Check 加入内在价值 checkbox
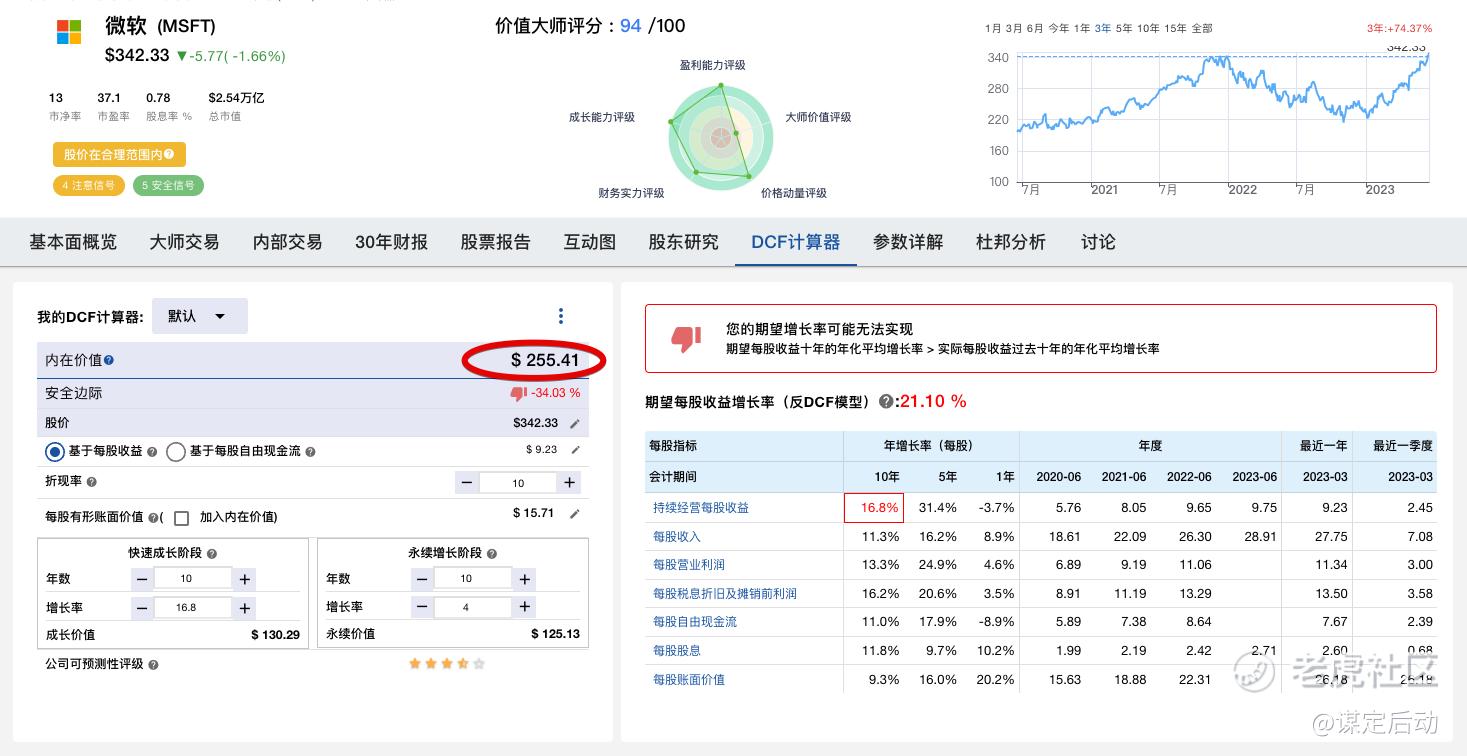 pos(181,518)
